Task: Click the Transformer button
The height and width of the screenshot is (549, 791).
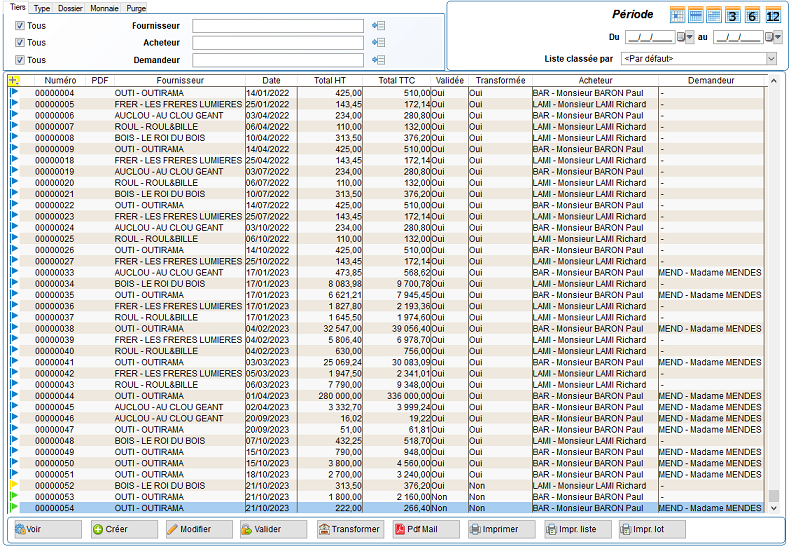Action: pyautogui.click(x=350, y=529)
